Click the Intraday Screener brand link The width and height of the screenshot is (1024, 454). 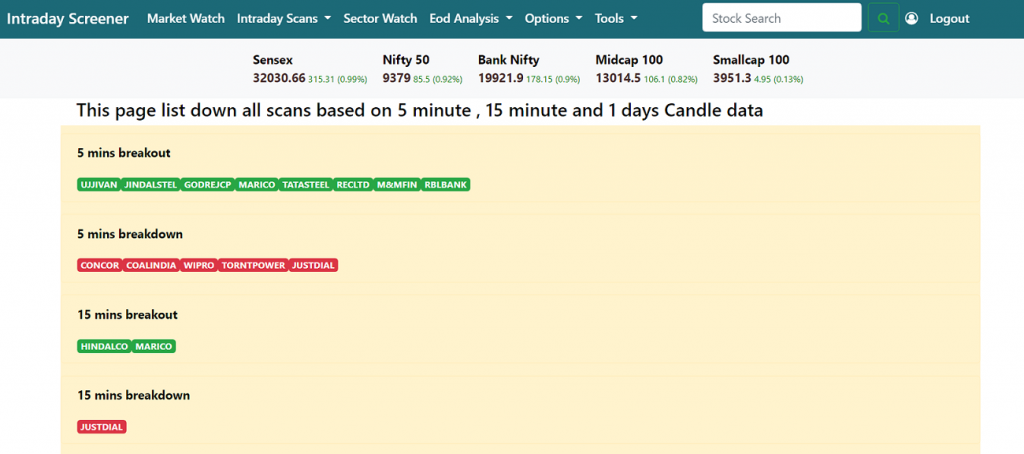click(68, 18)
